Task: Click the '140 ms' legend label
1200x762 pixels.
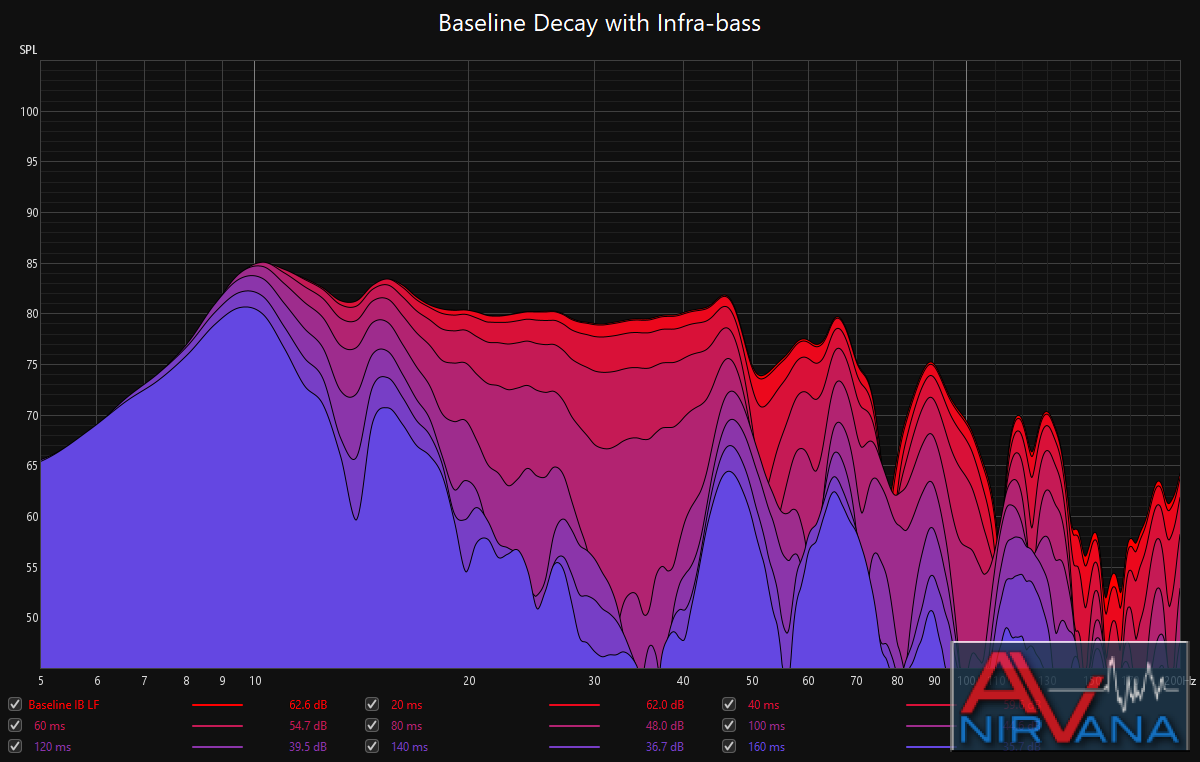Action: [409, 747]
